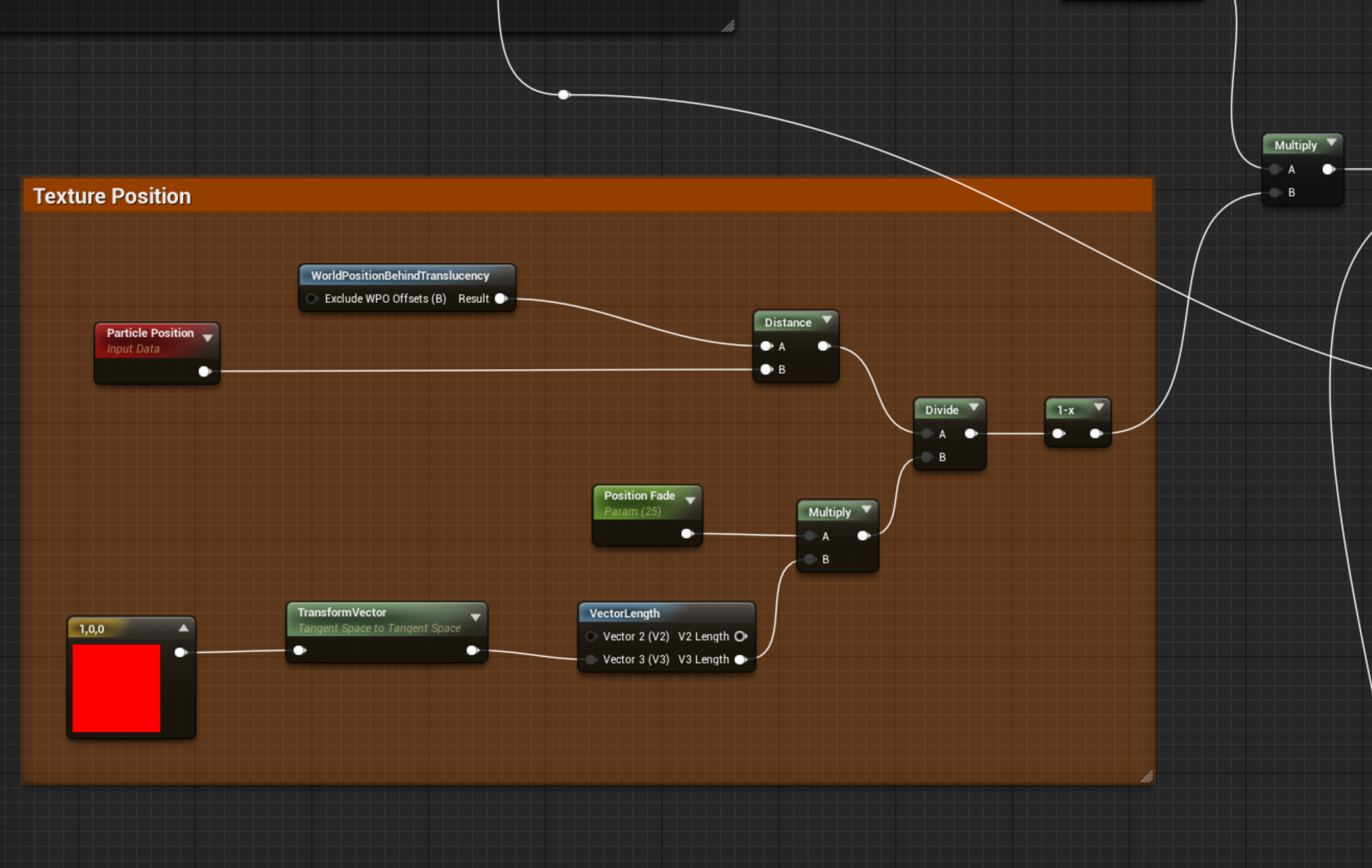Click the TransformVector node output pin
This screenshot has height=868, width=1372.
(x=472, y=650)
